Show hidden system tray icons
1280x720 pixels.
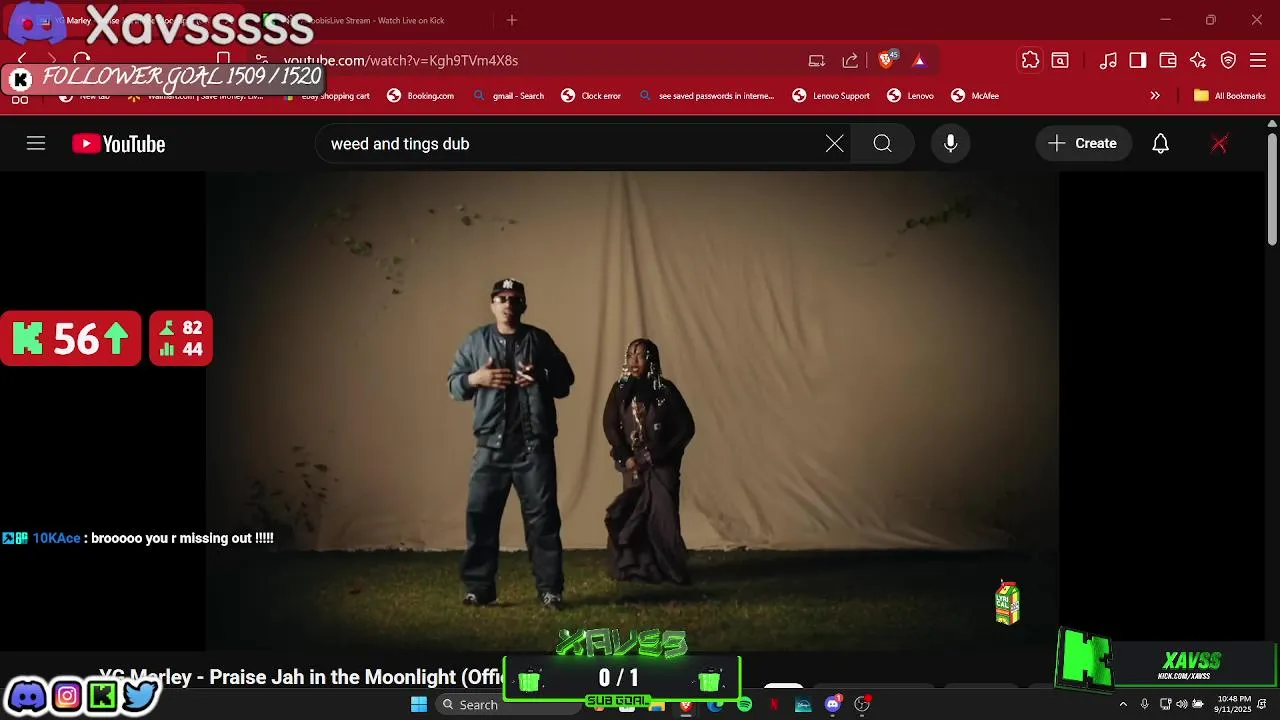1123,705
